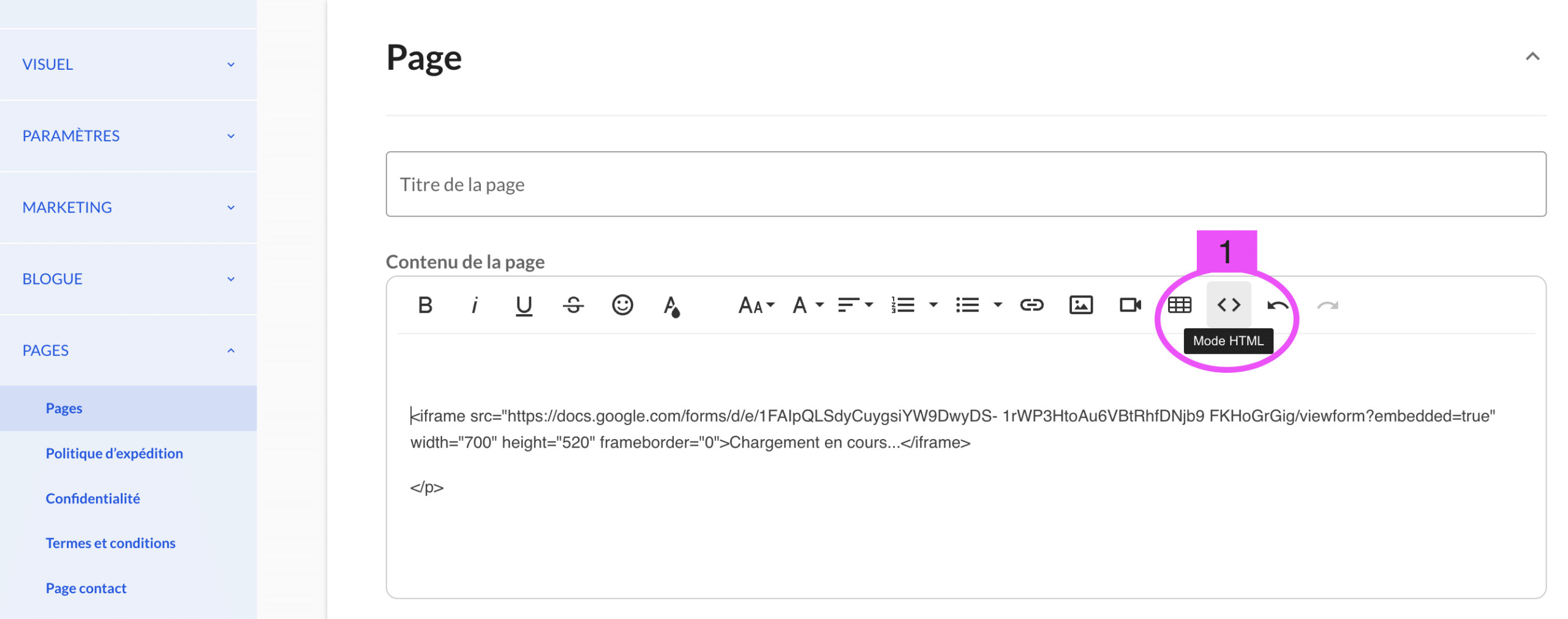This screenshot has height=619, width=1568.
Task: Open the text color picker
Action: point(671,306)
